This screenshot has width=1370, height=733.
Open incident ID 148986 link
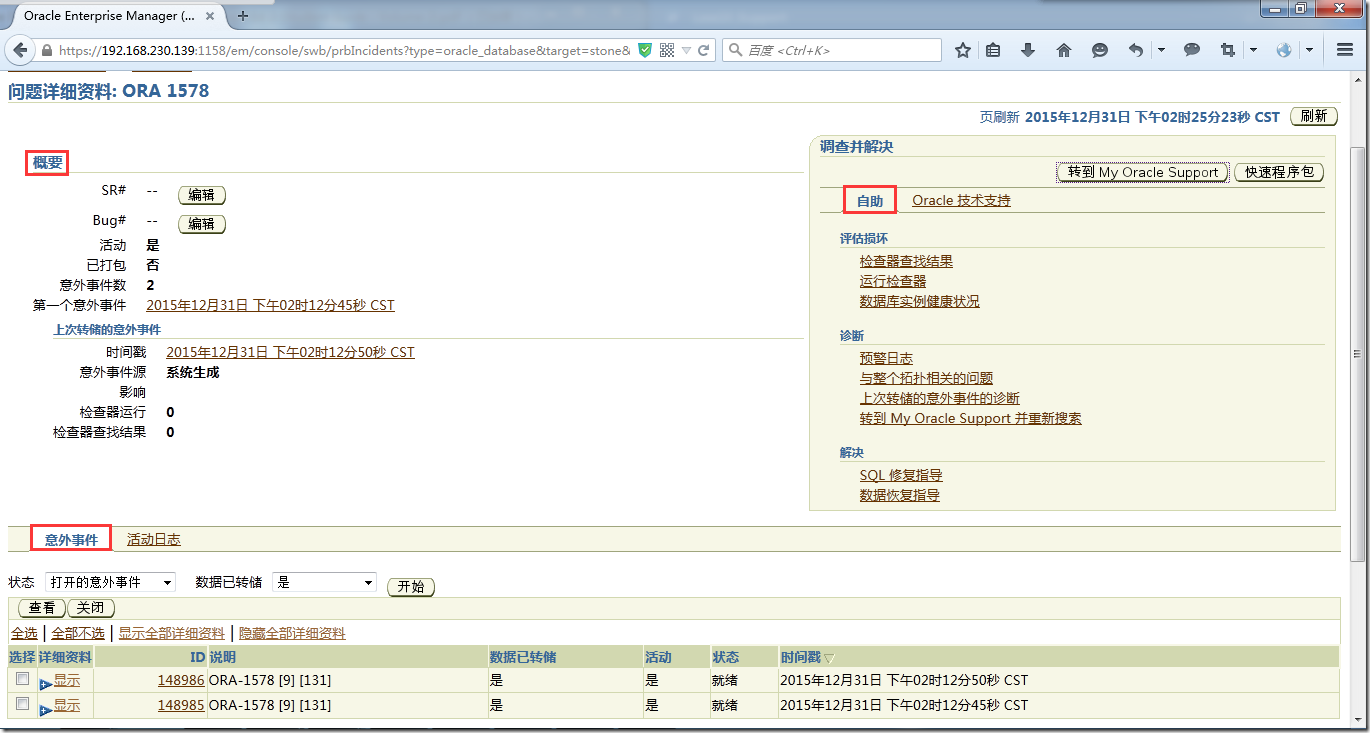181,680
